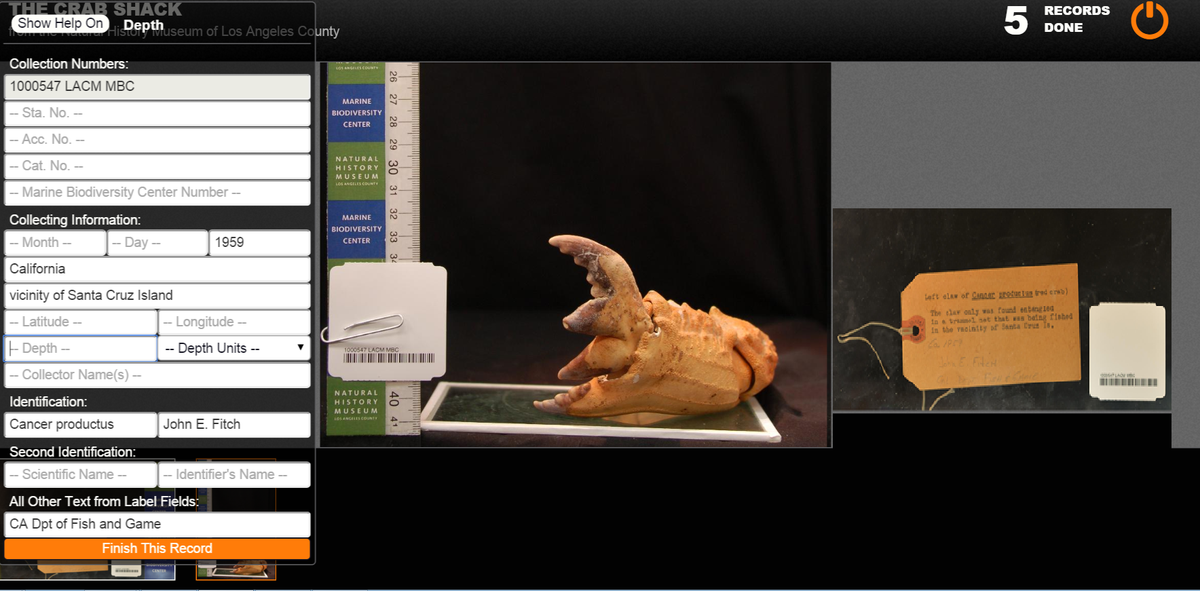Click the records count number 5

pyautogui.click(x=1015, y=20)
